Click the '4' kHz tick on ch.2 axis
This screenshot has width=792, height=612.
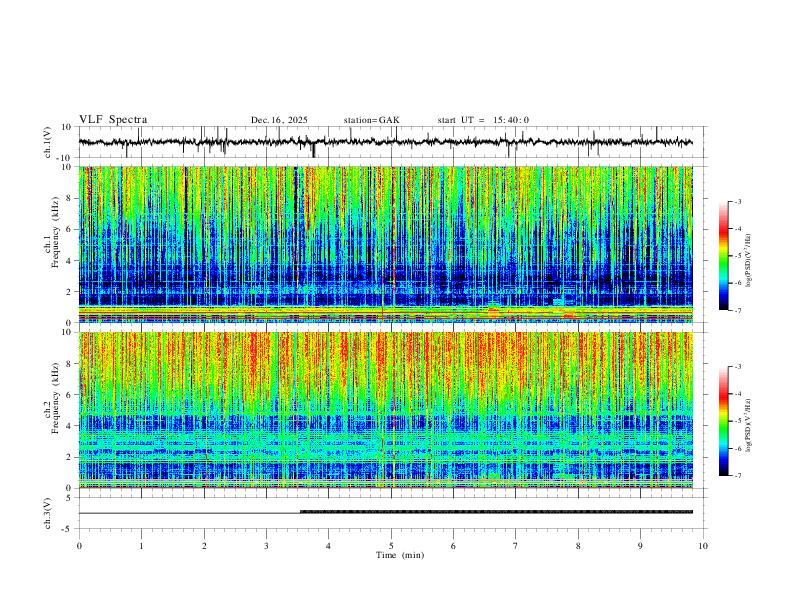click(69, 426)
